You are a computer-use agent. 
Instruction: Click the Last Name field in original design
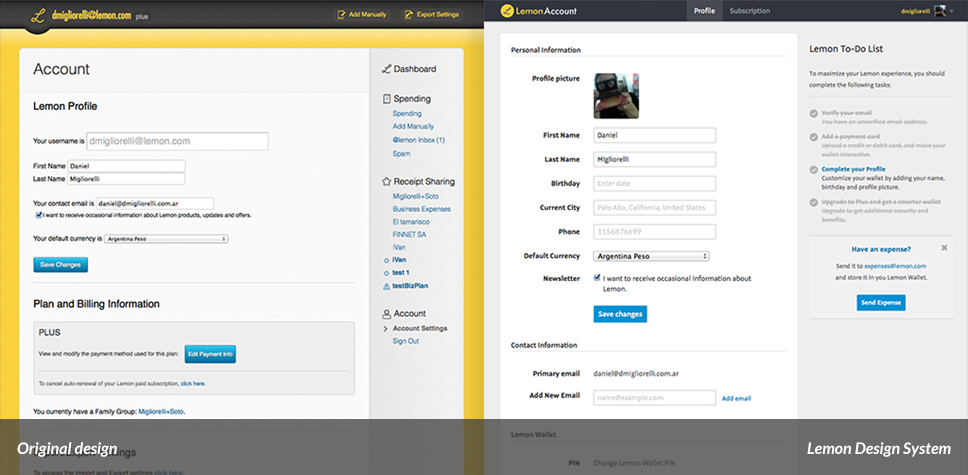pyautogui.click(x=127, y=179)
